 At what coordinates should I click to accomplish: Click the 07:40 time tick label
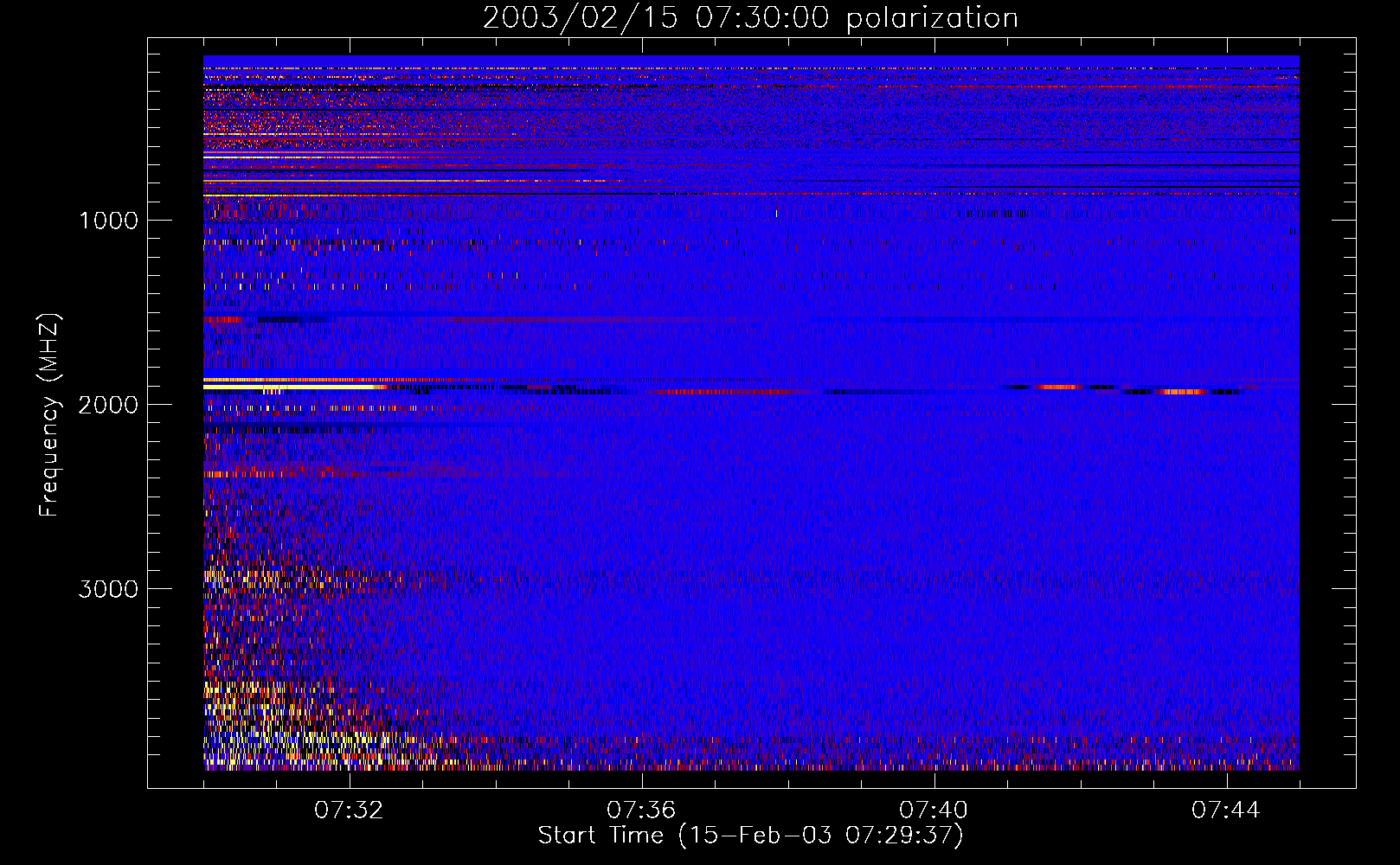[934, 811]
